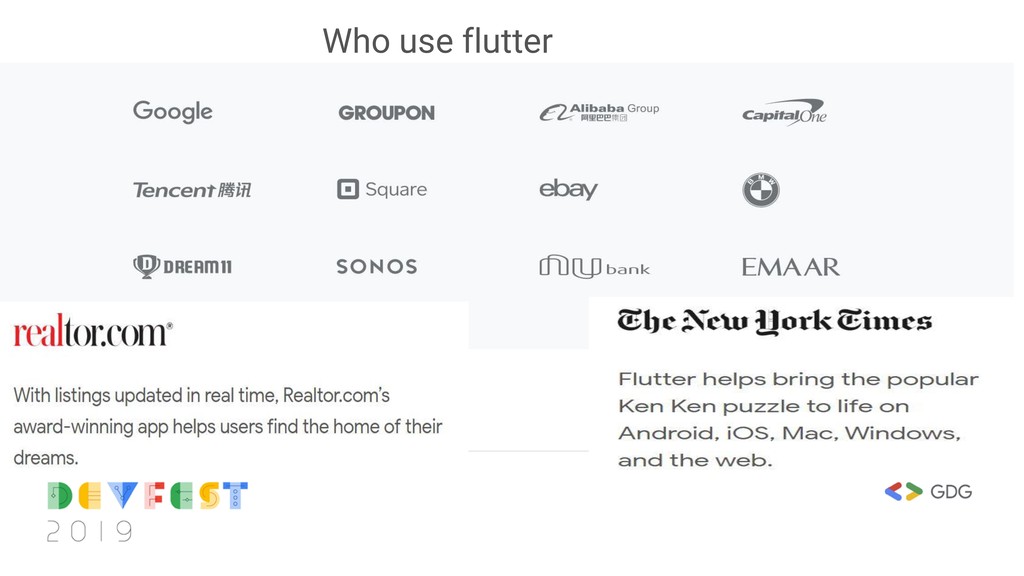Viewport: 1024px width, 576px height.
Task: Click the Square logo
Action: [382, 189]
